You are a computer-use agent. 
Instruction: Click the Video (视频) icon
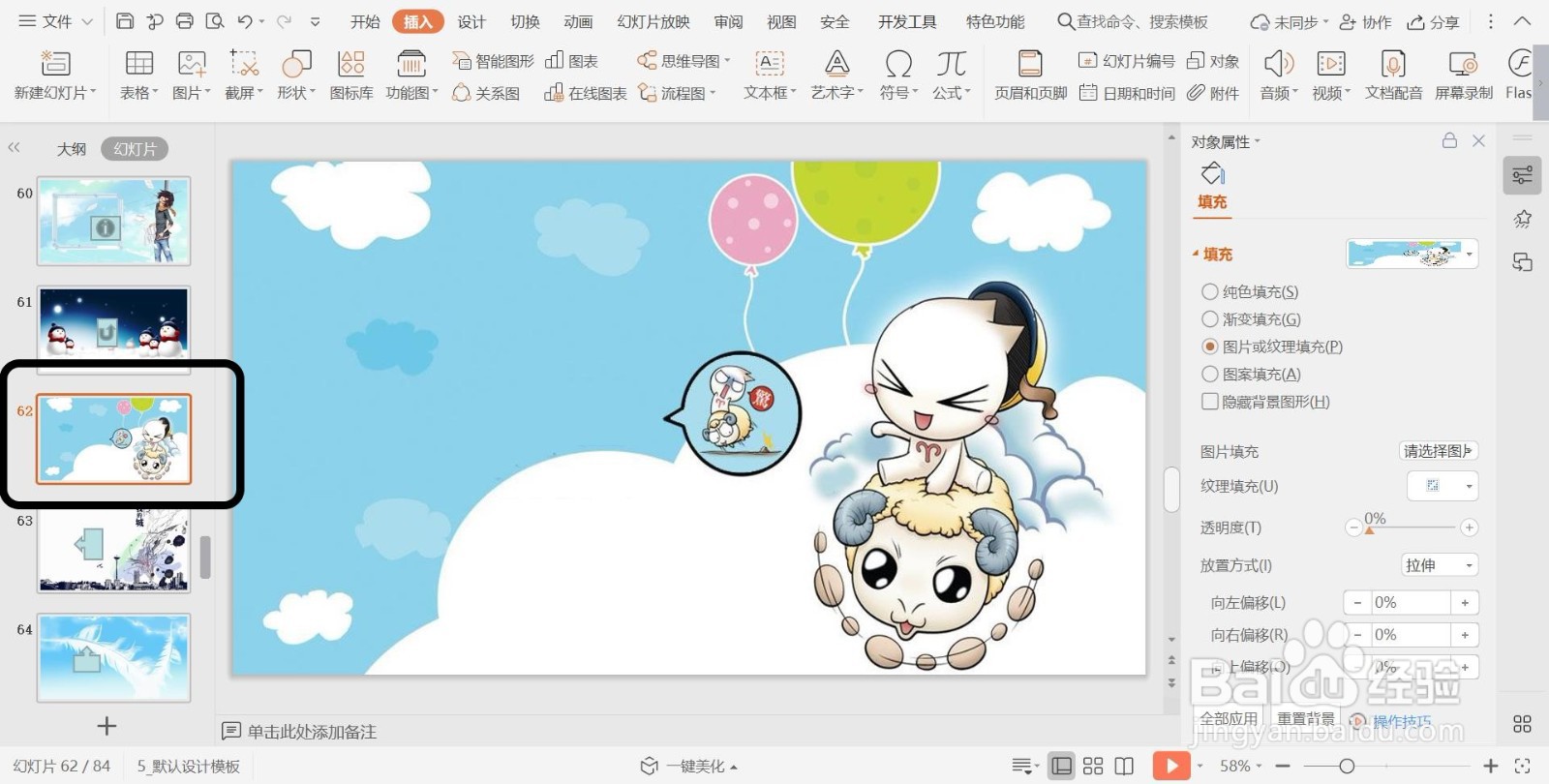coord(1331,64)
